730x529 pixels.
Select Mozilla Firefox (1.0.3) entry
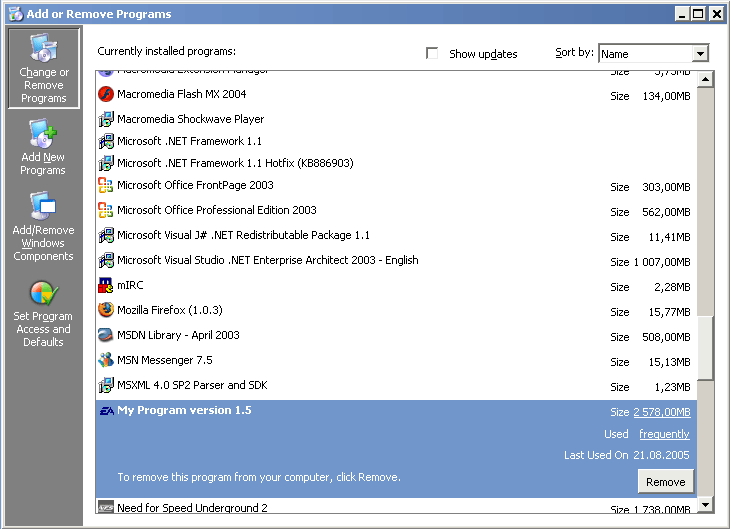pos(169,310)
